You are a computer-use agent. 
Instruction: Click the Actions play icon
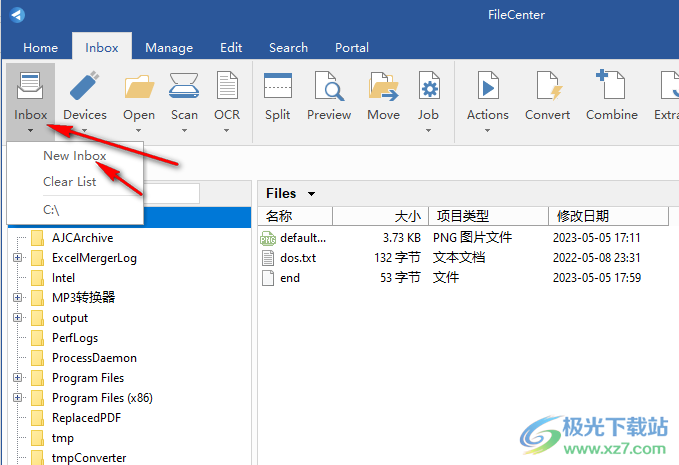(x=488, y=86)
